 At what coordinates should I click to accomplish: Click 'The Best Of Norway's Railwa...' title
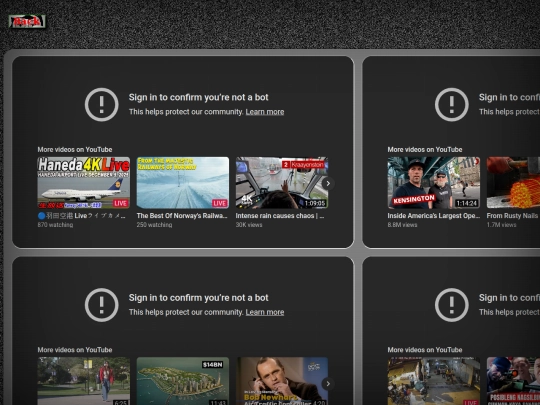(182, 216)
